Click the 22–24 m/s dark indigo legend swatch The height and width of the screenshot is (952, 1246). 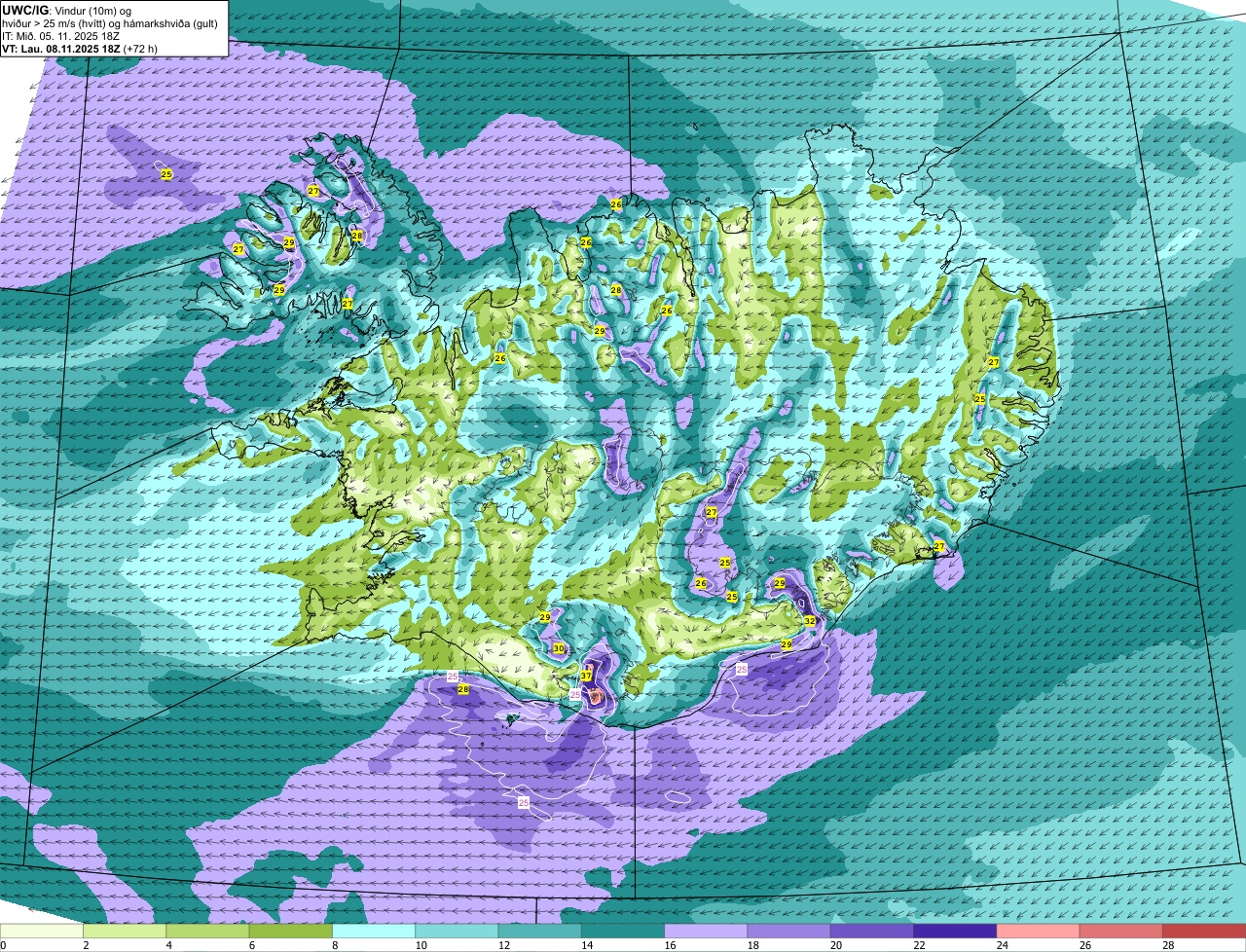[955, 932]
